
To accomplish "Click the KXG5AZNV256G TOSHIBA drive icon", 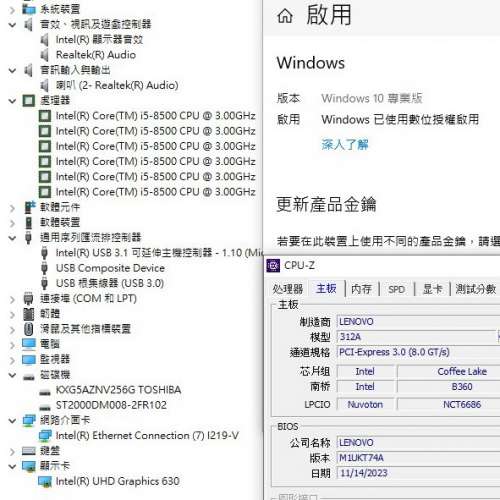I will click(45, 392).
